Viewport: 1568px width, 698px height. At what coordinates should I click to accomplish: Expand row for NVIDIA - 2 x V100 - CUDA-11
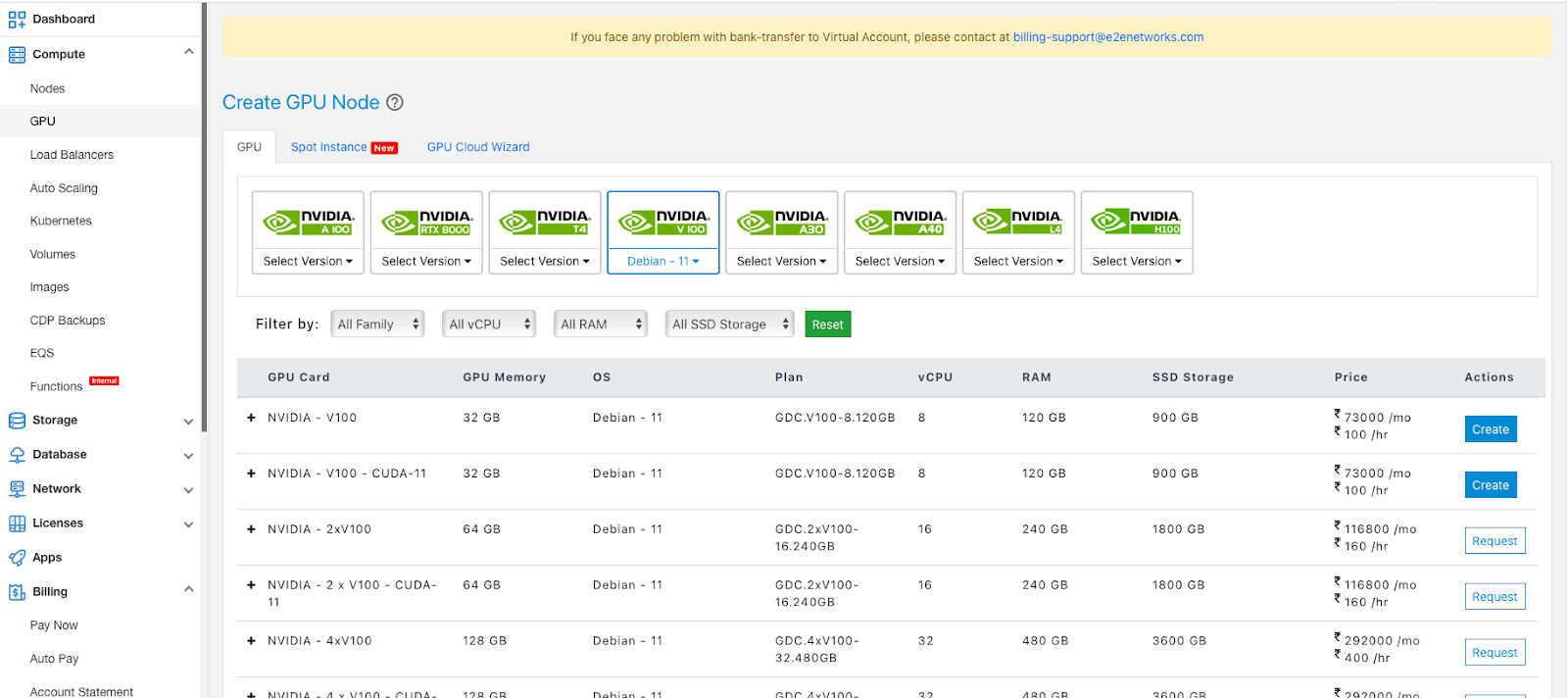(x=252, y=585)
